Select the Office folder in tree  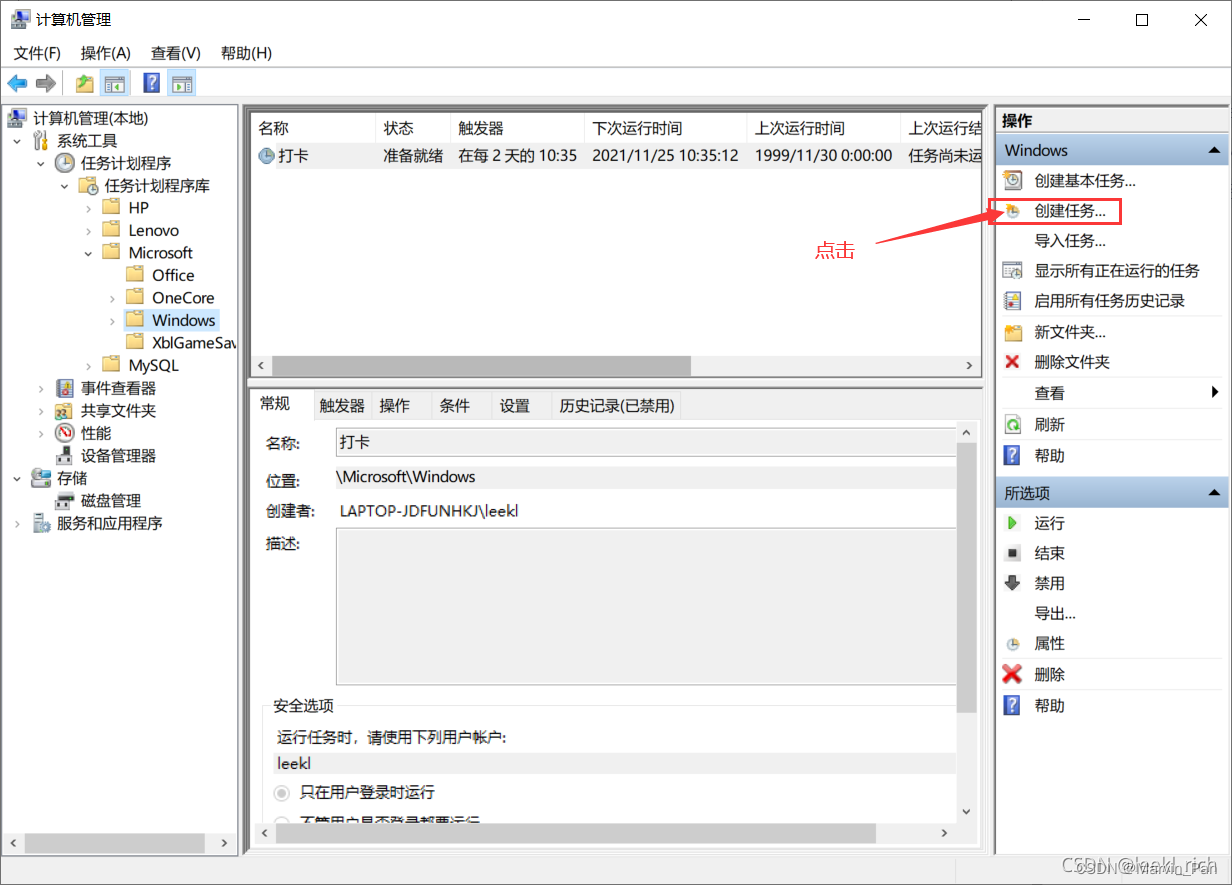tap(173, 275)
